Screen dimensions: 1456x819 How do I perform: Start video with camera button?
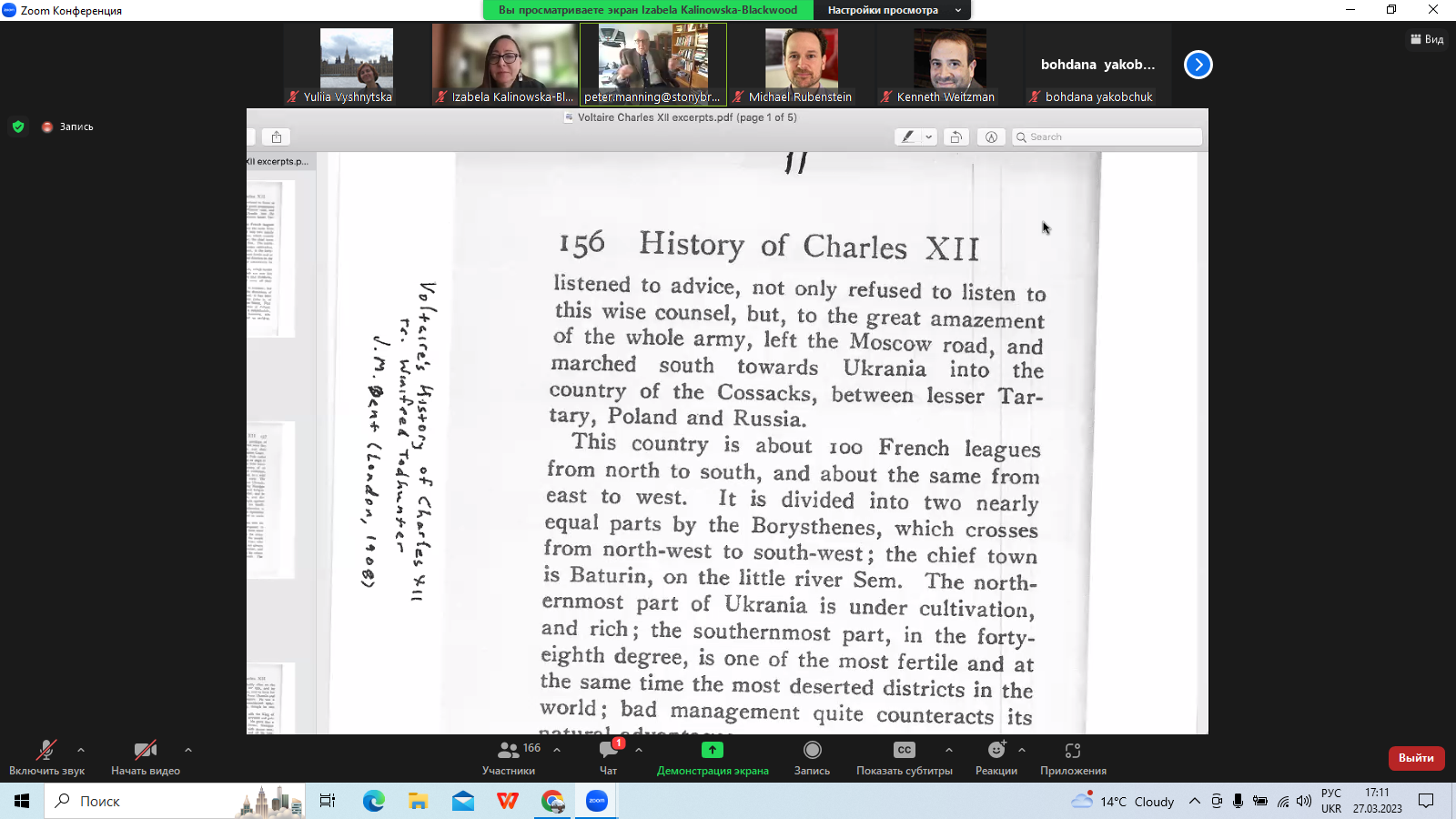145,751
